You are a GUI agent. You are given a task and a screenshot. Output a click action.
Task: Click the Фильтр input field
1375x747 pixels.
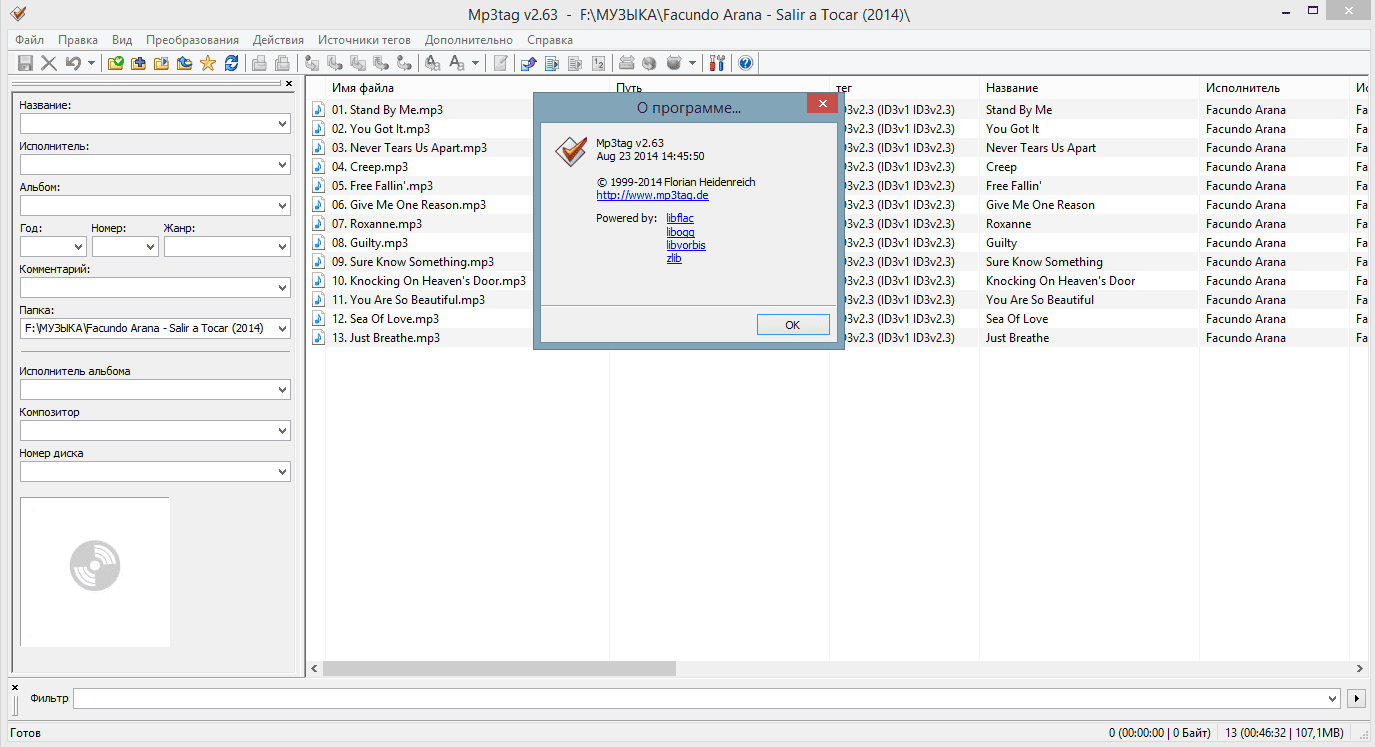pos(700,698)
